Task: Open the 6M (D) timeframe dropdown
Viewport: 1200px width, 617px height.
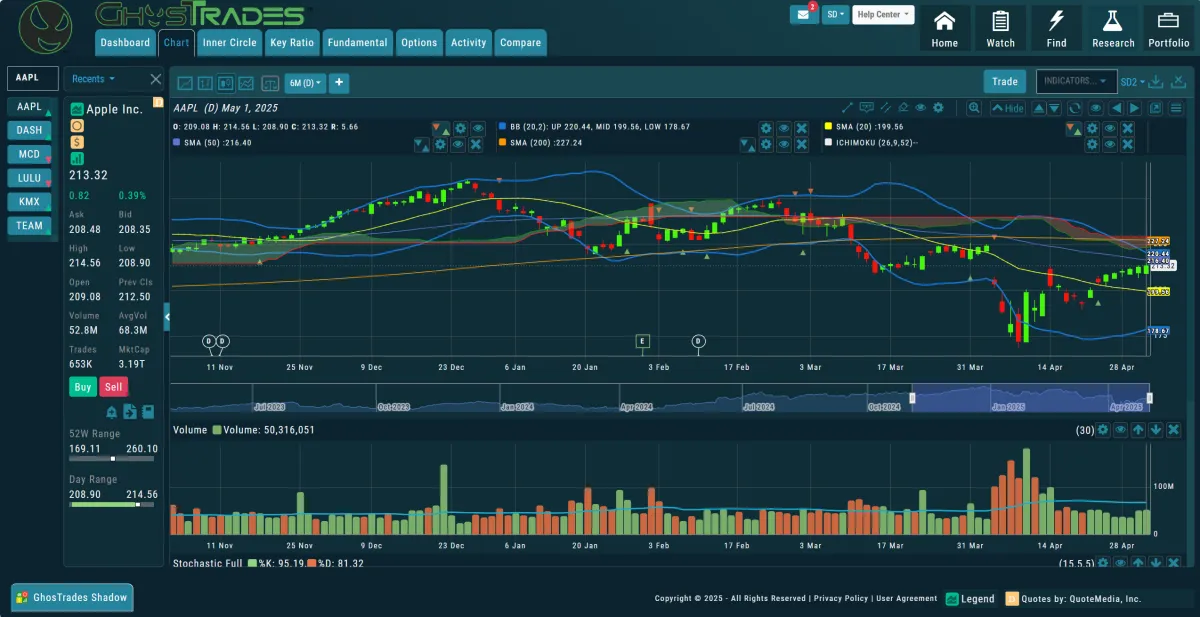Action: [305, 83]
